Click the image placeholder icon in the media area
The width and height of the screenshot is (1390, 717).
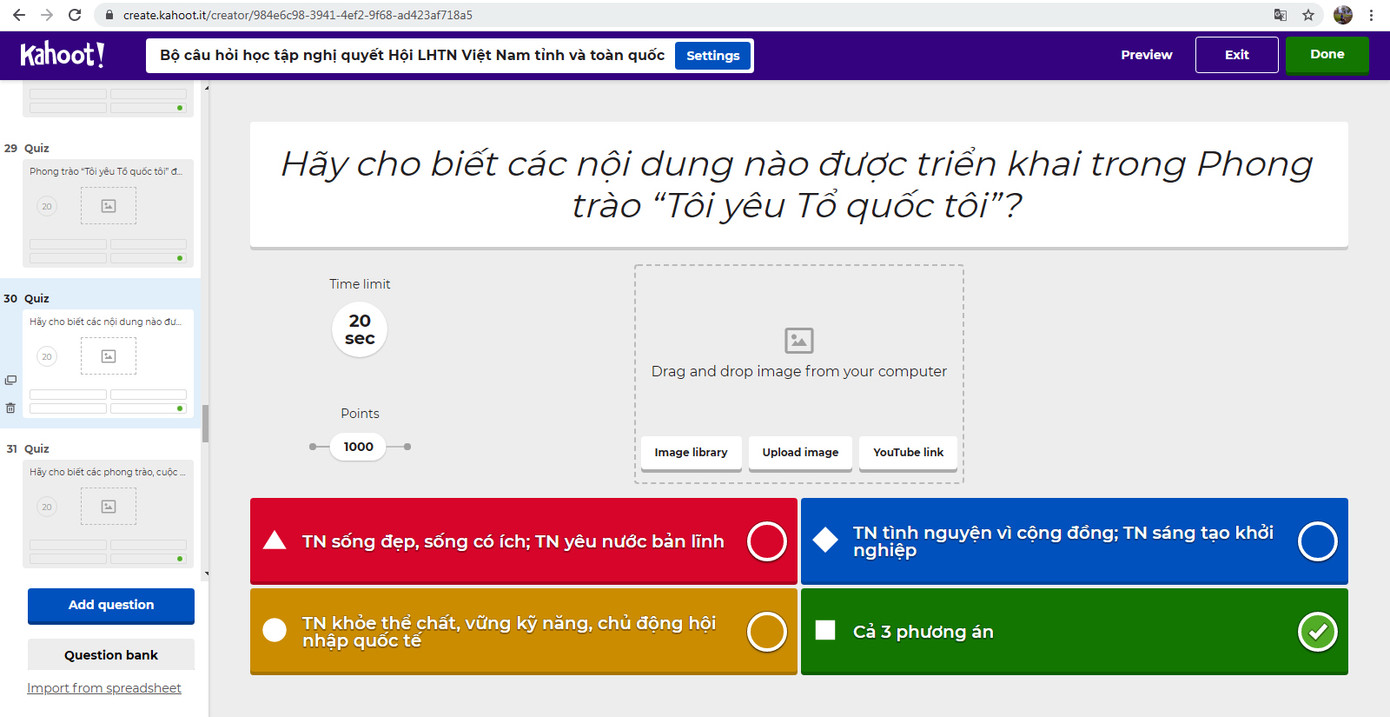[x=798, y=340]
